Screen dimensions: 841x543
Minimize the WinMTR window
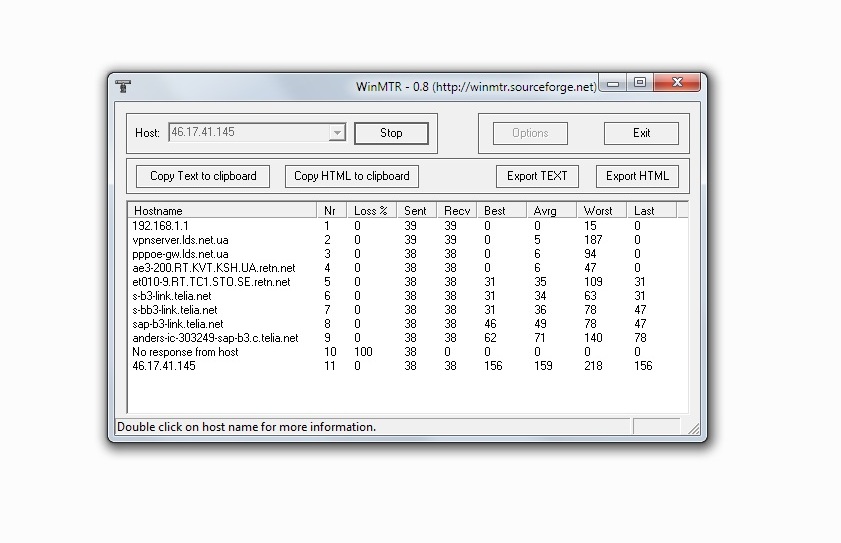click(613, 83)
